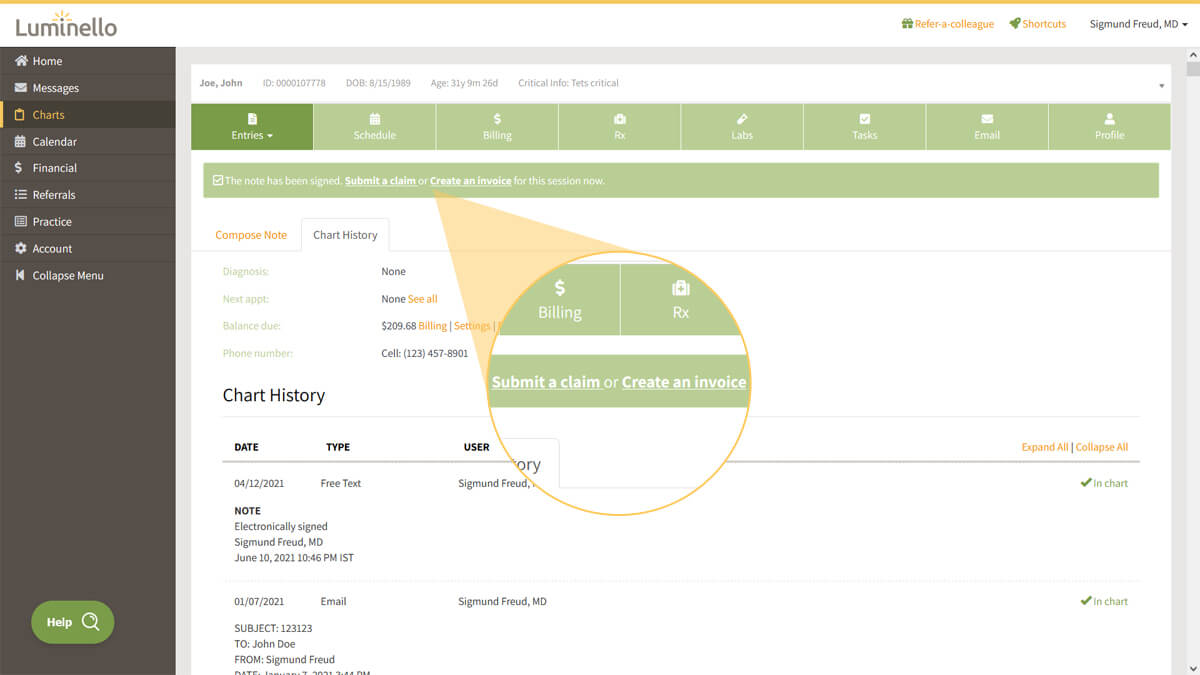Click the phone number Cell: (123) 457-8901

coord(425,353)
